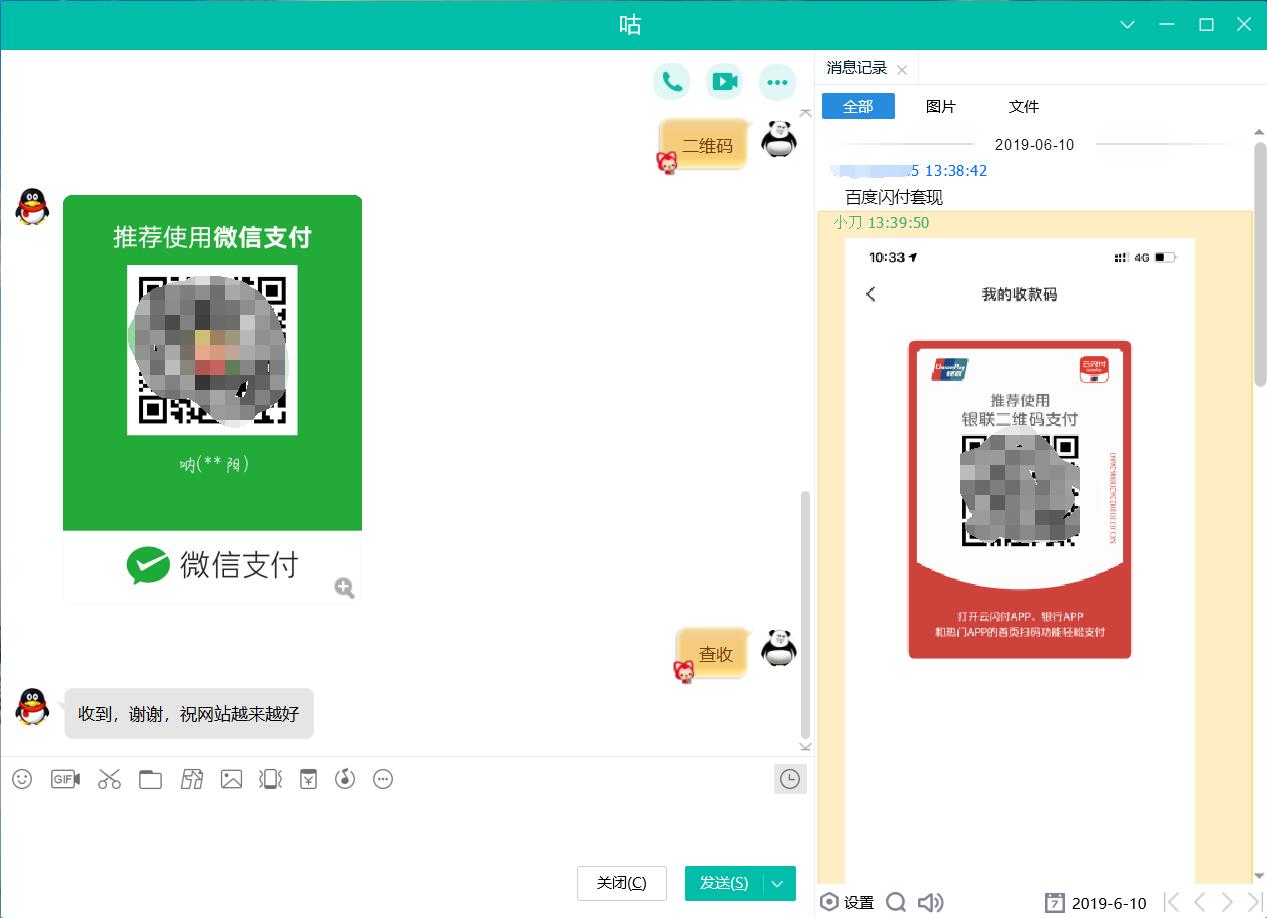The height and width of the screenshot is (918, 1267).
Task: Click the message record panel scrollbar
Action: tap(1260, 265)
